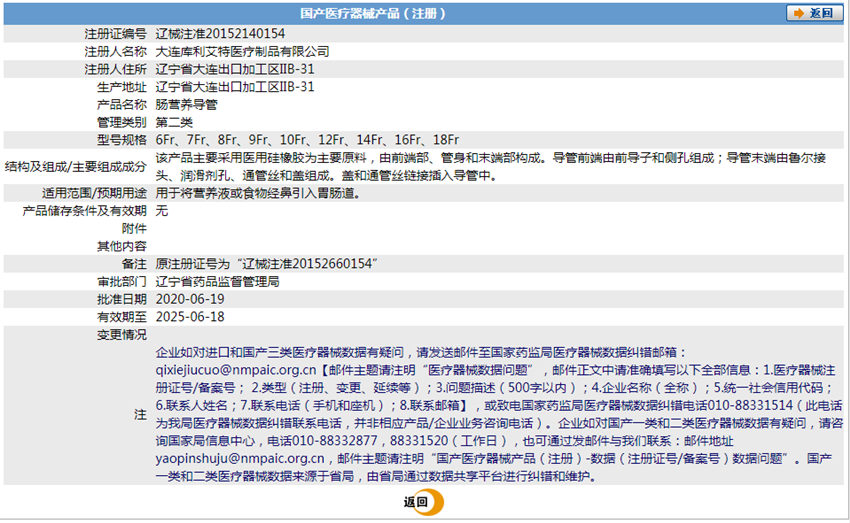
Task: Click the 审批部门 label
Action: point(122,281)
